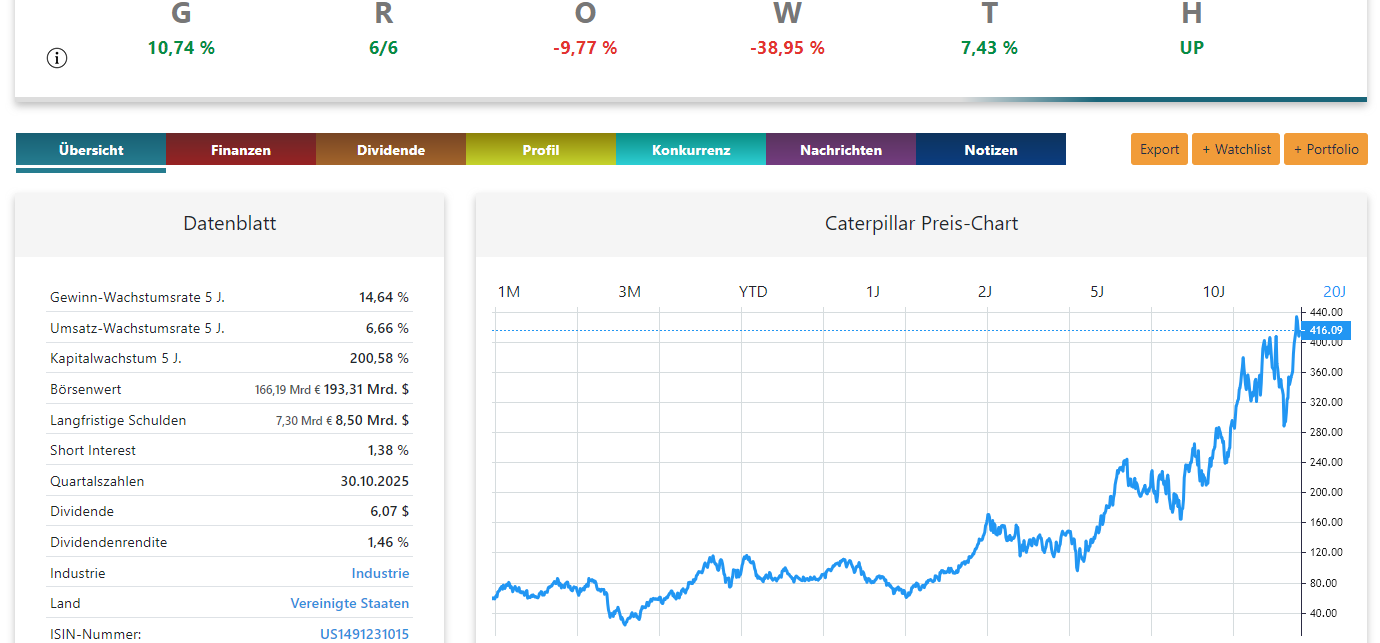Click the G score 10,74 %
This screenshot has width=1380, height=643.
coord(181,47)
